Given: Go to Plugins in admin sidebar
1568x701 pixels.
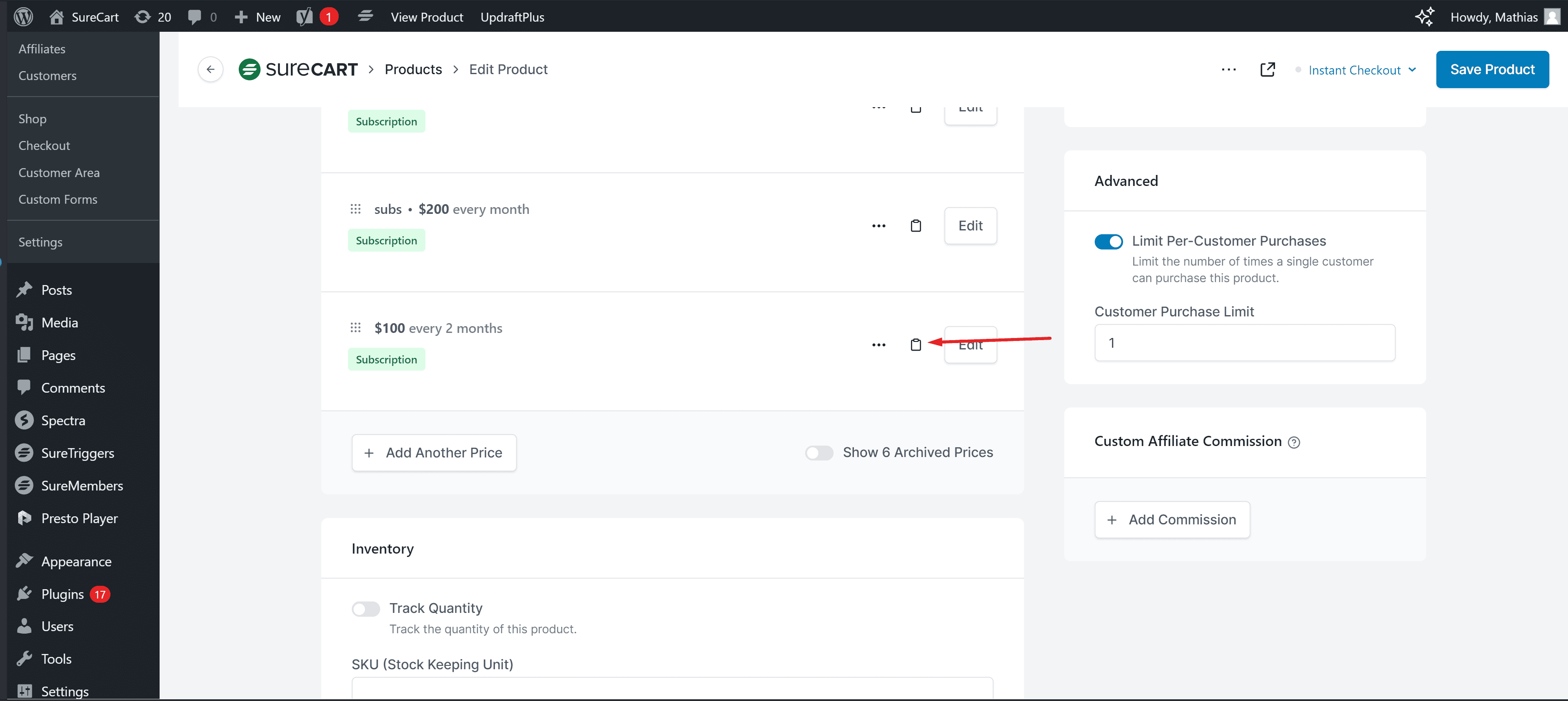Looking at the screenshot, I should (x=62, y=594).
